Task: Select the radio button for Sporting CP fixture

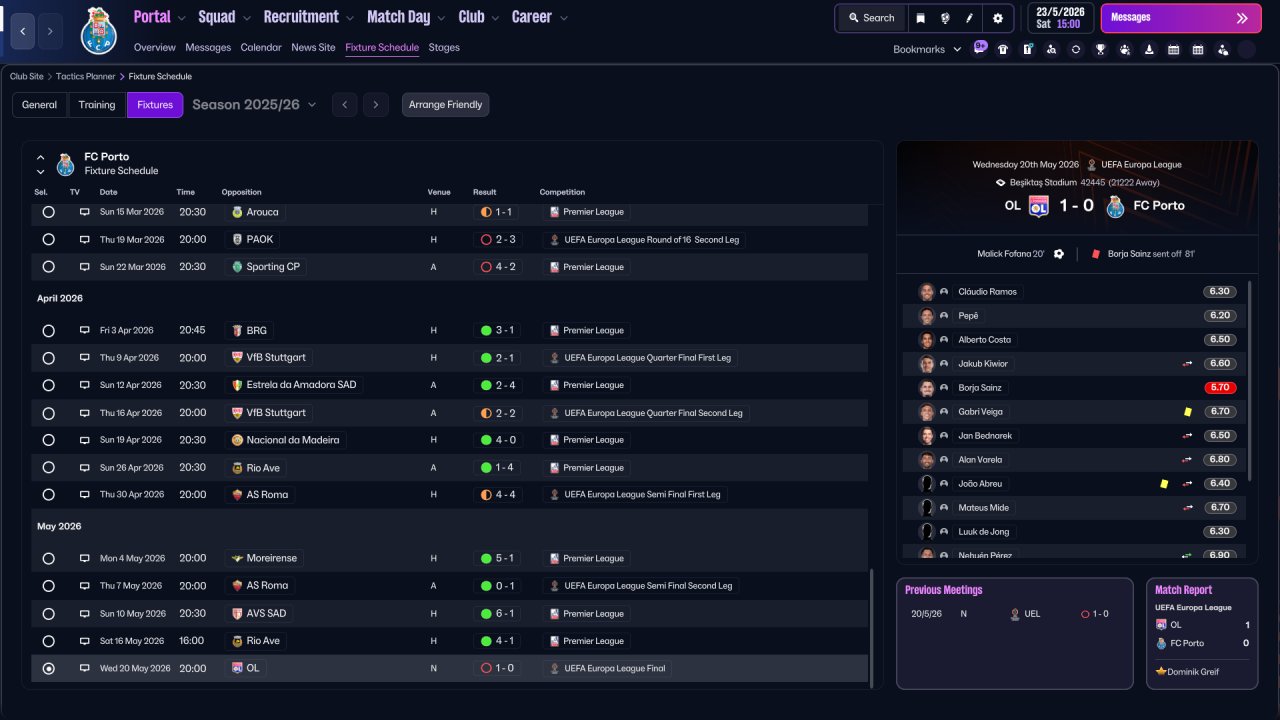Action: coord(48,267)
